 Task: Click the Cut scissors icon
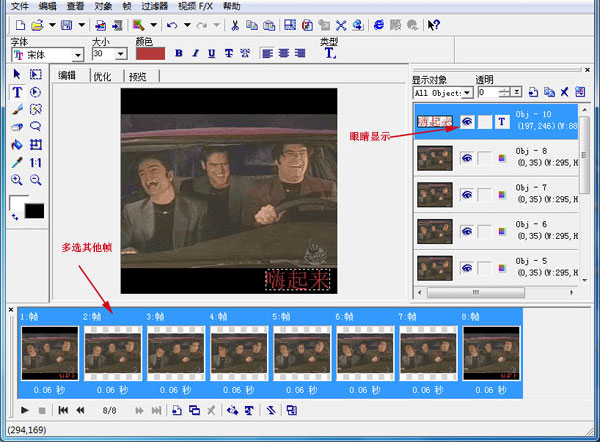click(x=235, y=25)
